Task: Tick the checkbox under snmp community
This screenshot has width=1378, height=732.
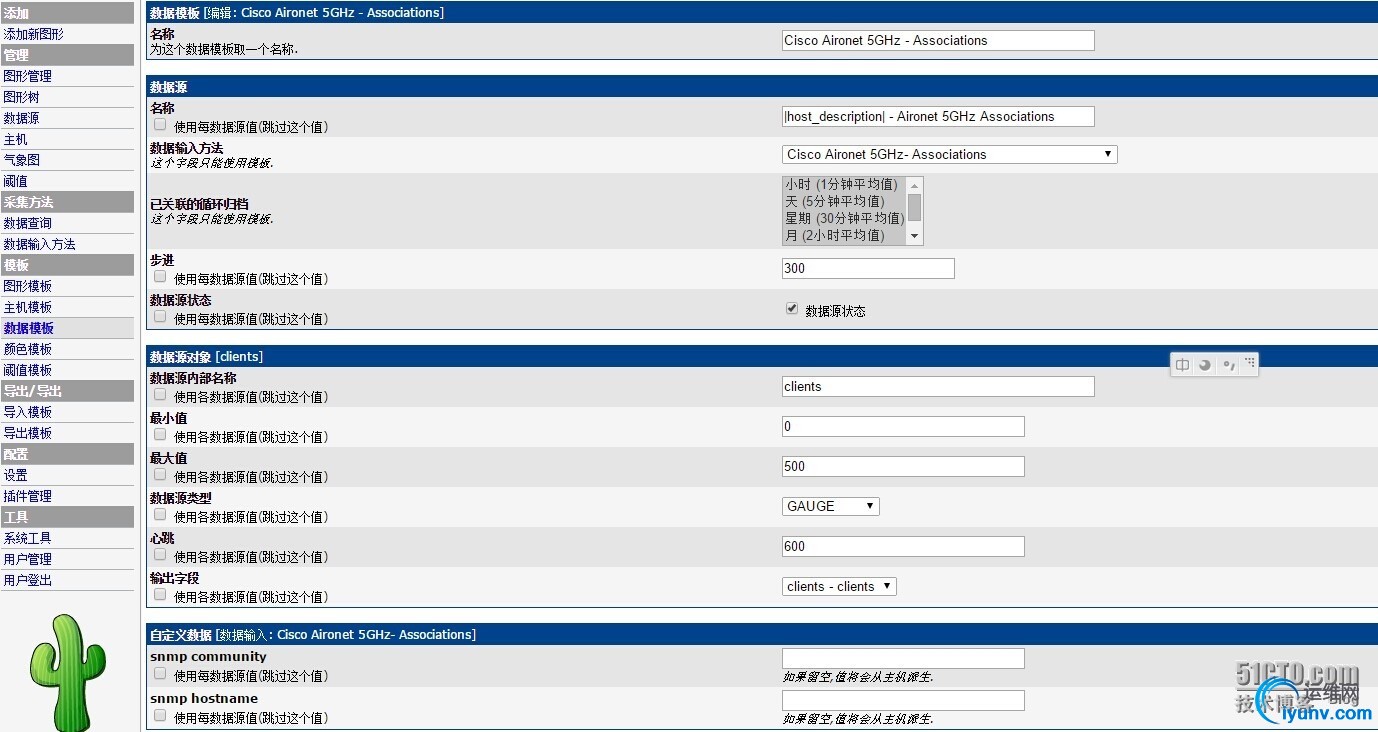Action: tap(160, 674)
